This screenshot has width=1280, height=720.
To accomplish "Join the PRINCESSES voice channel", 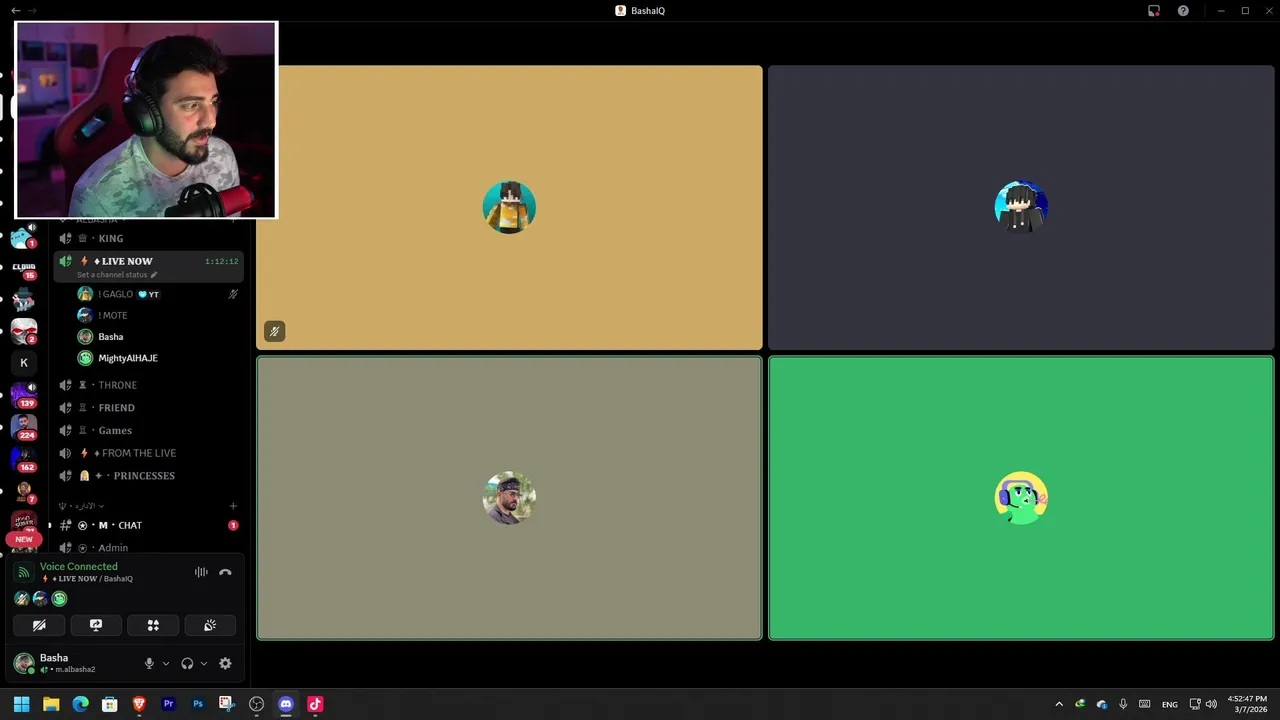I will (x=148, y=476).
